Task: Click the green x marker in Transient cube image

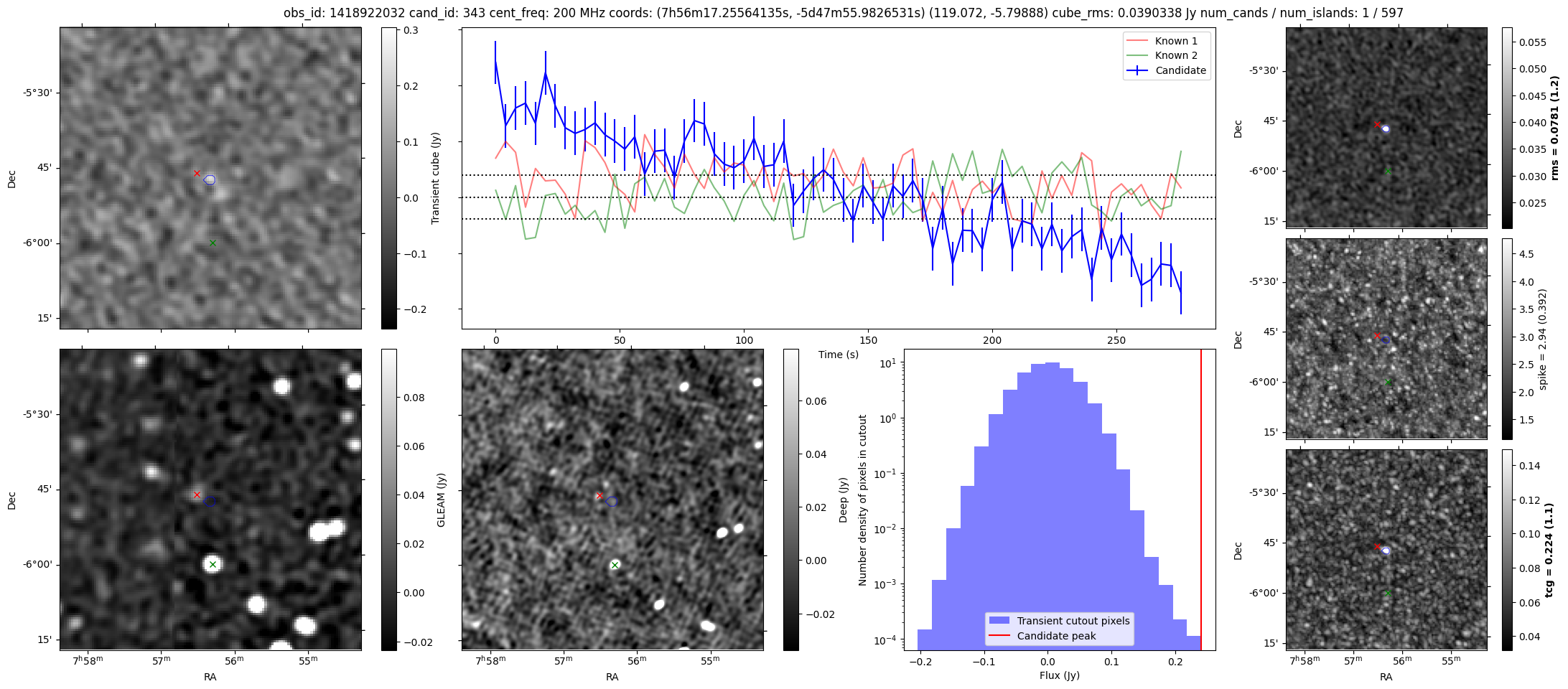Action: (213, 243)
